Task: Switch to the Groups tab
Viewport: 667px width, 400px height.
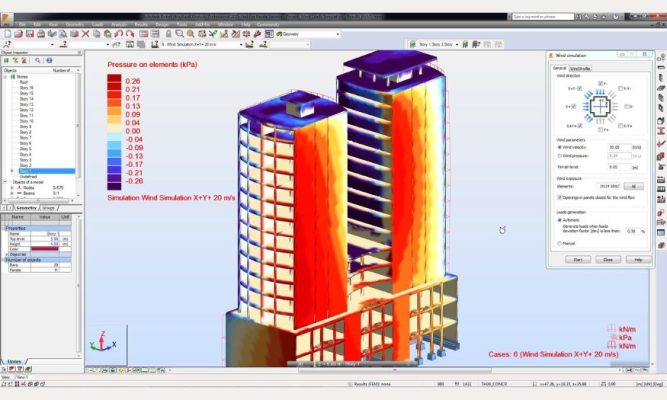Action: coord(47,207)
